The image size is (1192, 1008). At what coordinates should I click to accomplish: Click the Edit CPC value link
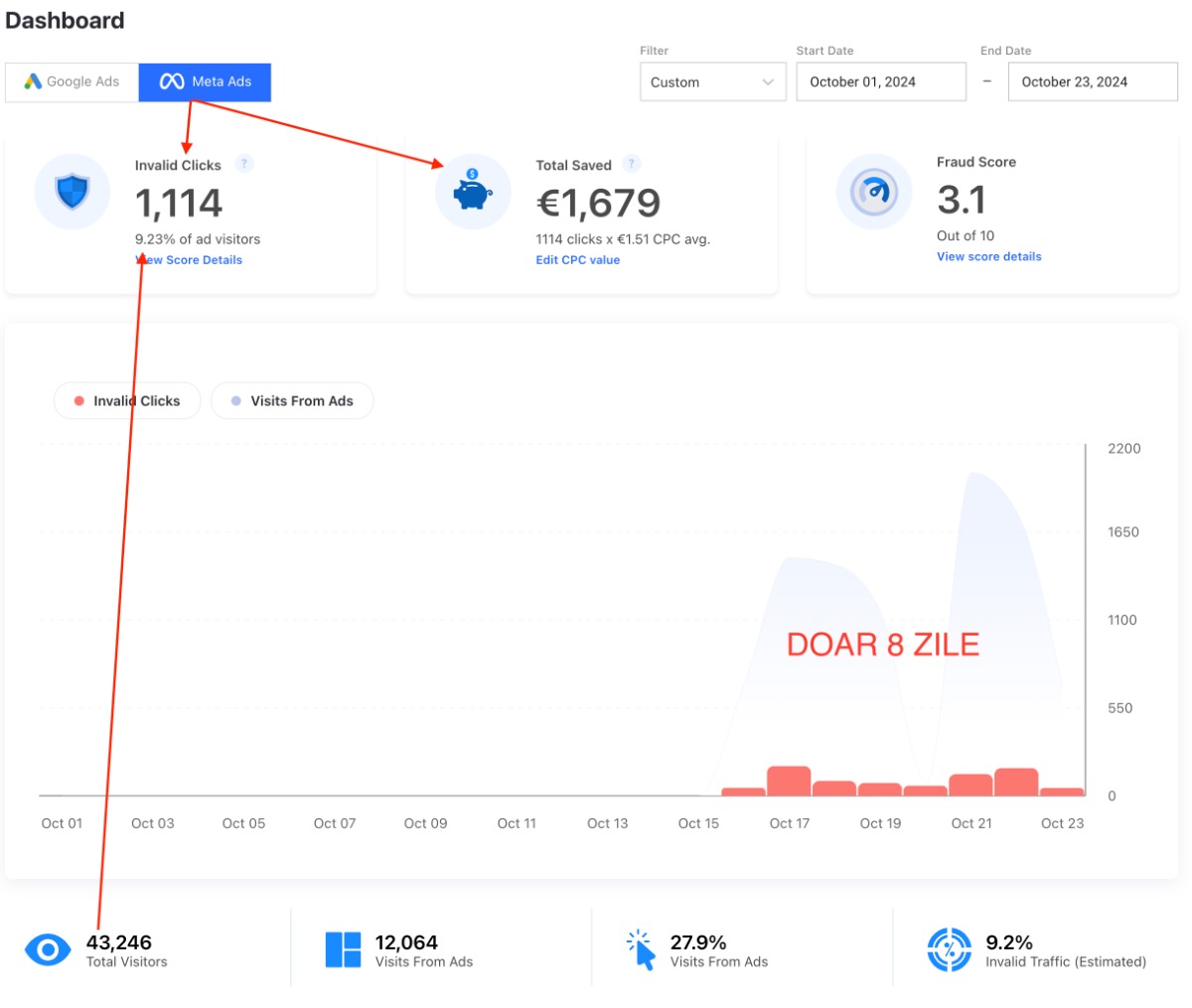click(578, 260)
